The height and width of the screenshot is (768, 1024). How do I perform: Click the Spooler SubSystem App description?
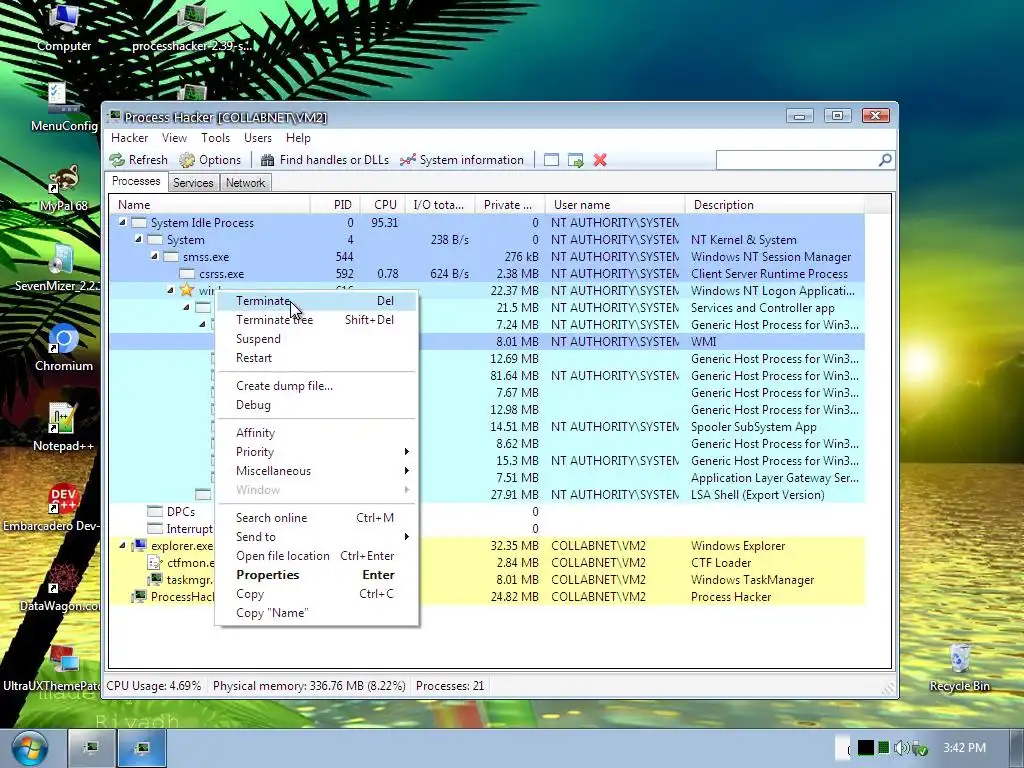tap(754, 426)
